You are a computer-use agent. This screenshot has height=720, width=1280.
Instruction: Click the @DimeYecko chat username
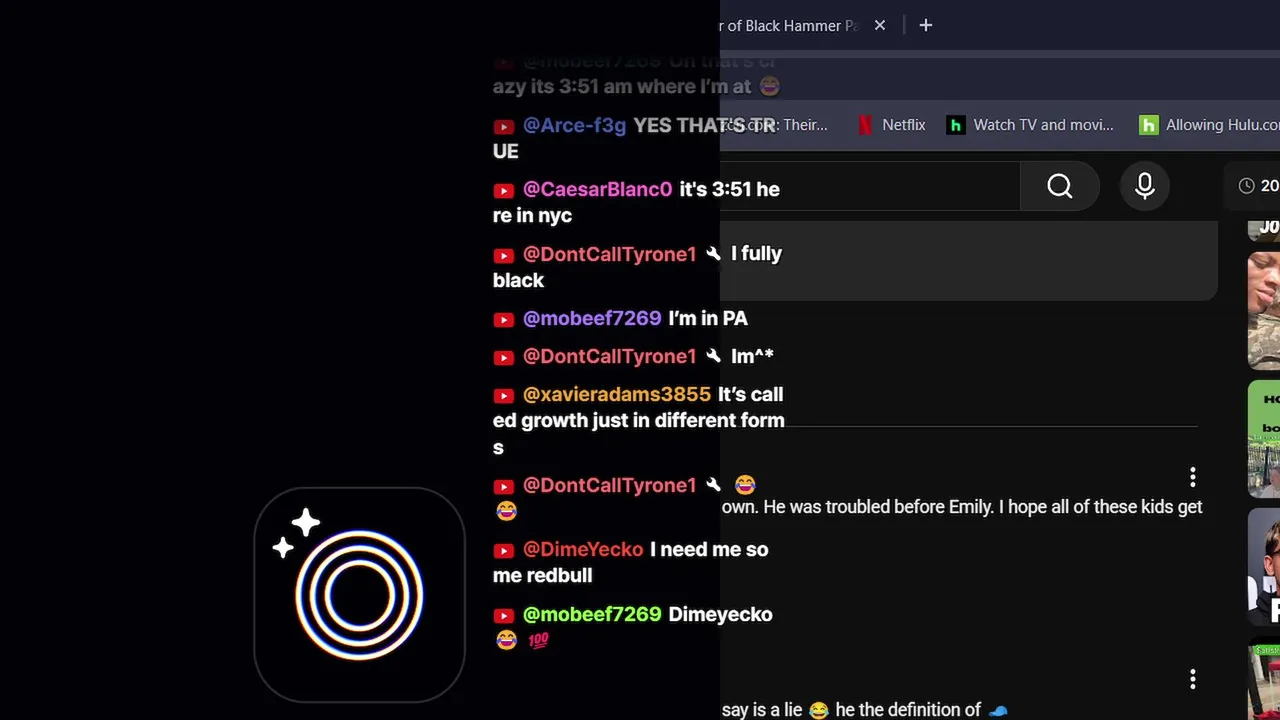click(x=583, y=549)
